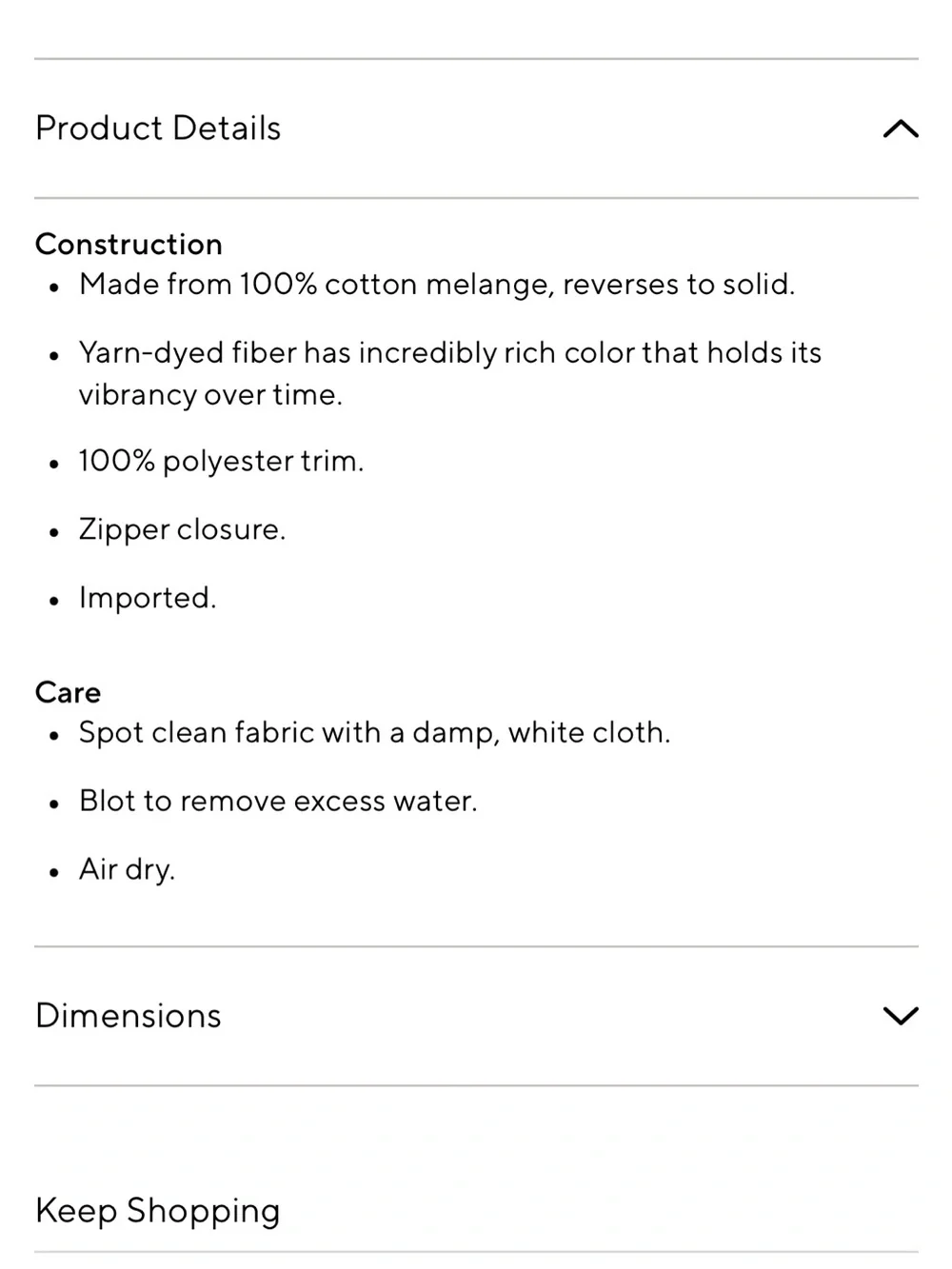Select the Blot to remove excess water text
The height and width of the screenshot is (1269, 952).
click(278, 802)
